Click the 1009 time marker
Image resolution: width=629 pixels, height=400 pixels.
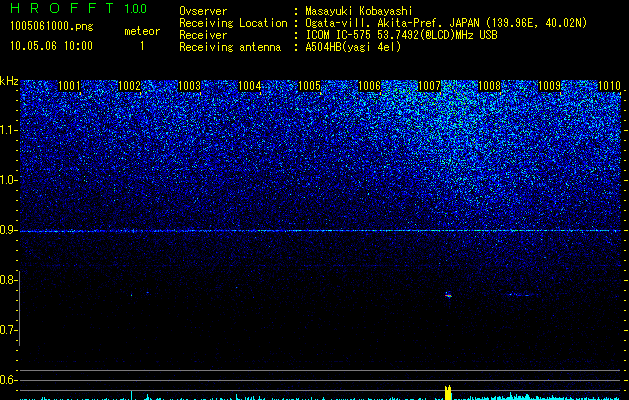(x=549, y=86)
